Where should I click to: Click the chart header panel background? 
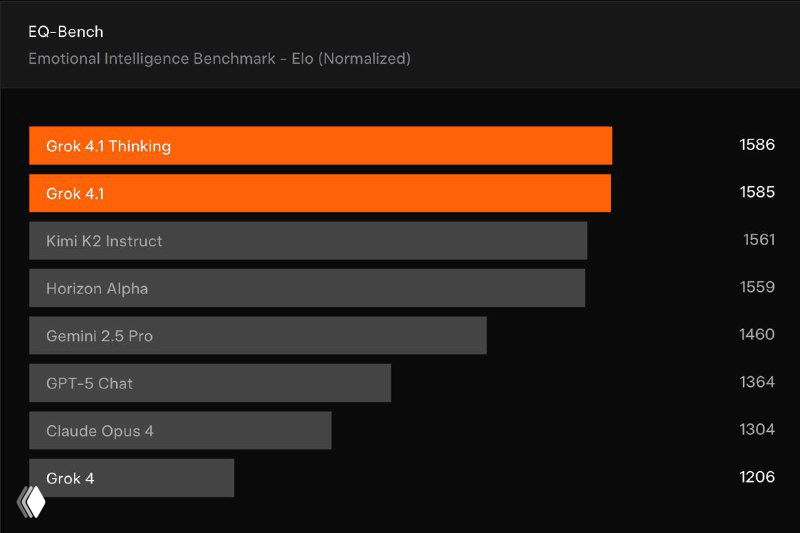(600, 45)
